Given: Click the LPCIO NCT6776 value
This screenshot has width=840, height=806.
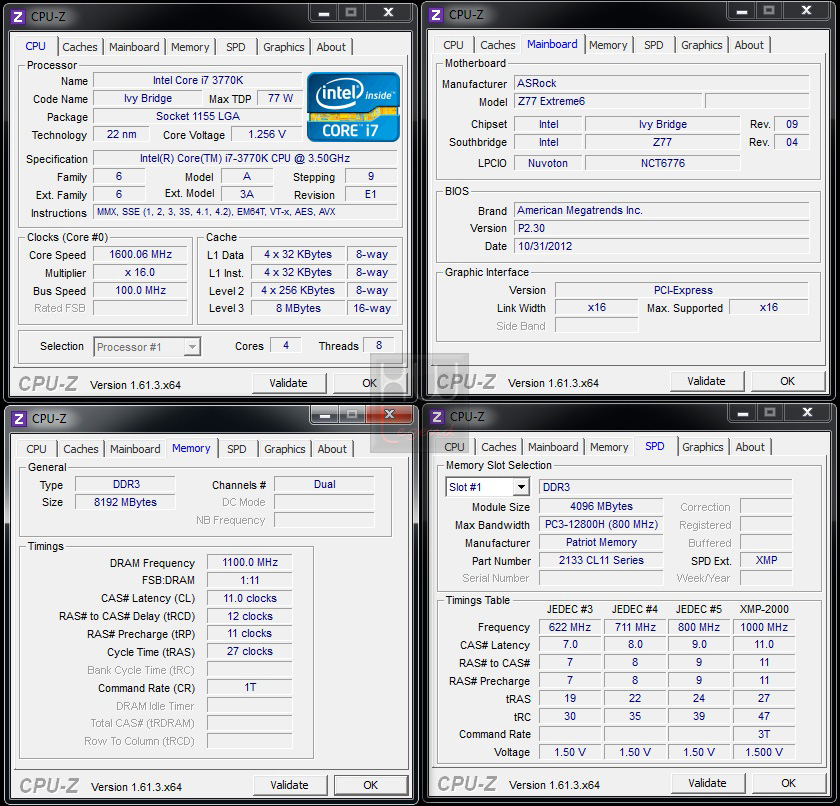Looking at the screenshot, I should pyautogui.click(x=663, y=163).
